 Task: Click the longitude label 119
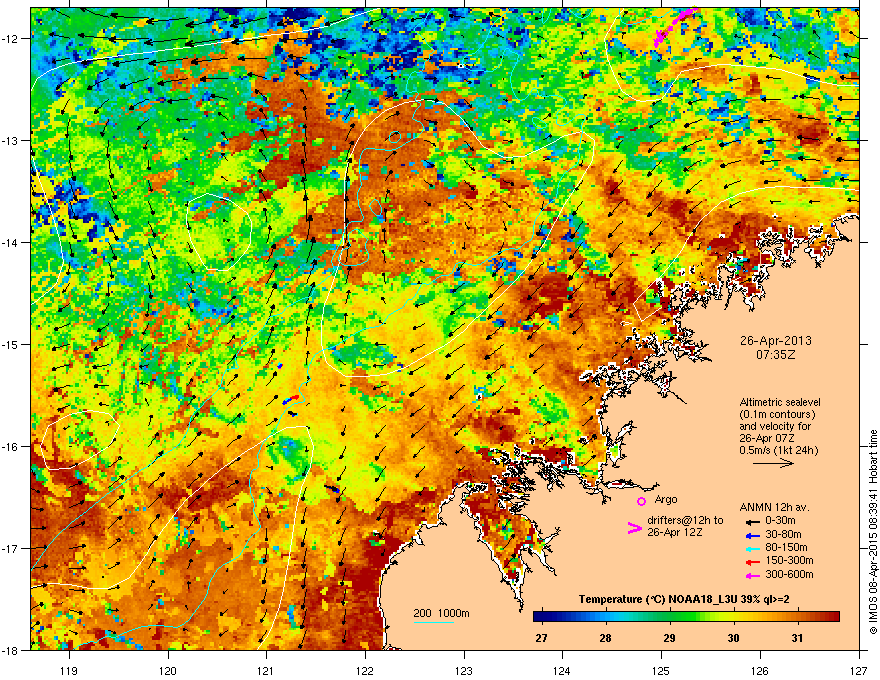(69, 670)
